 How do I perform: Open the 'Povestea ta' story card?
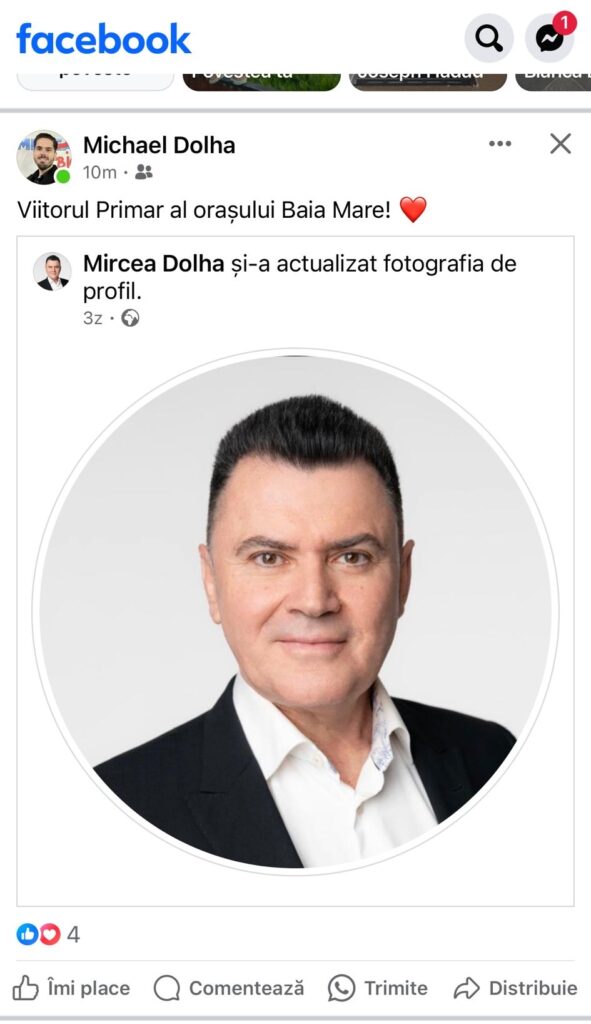tap(262, 80)
